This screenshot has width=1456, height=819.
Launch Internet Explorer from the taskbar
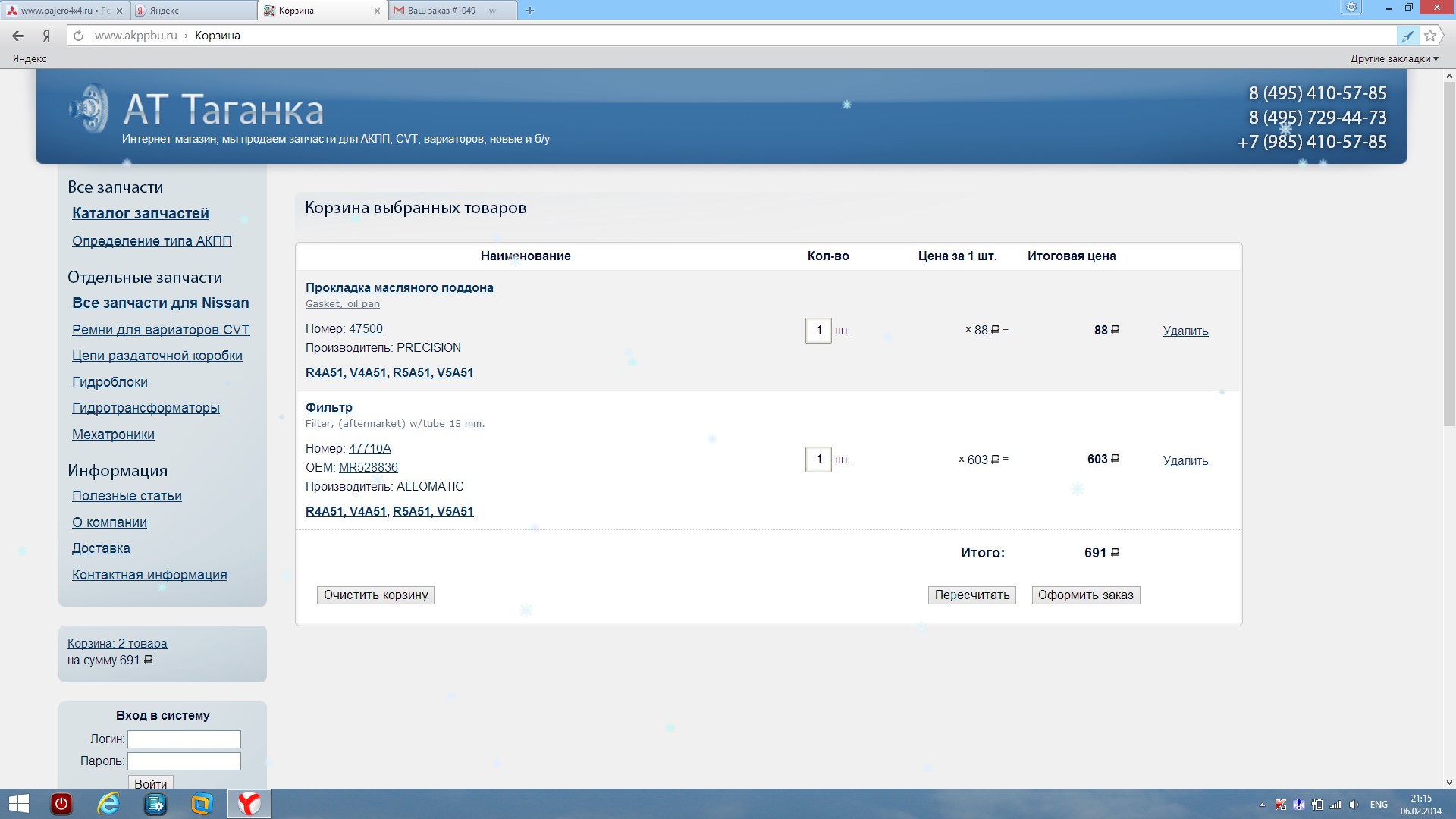[x=108, y=804]
